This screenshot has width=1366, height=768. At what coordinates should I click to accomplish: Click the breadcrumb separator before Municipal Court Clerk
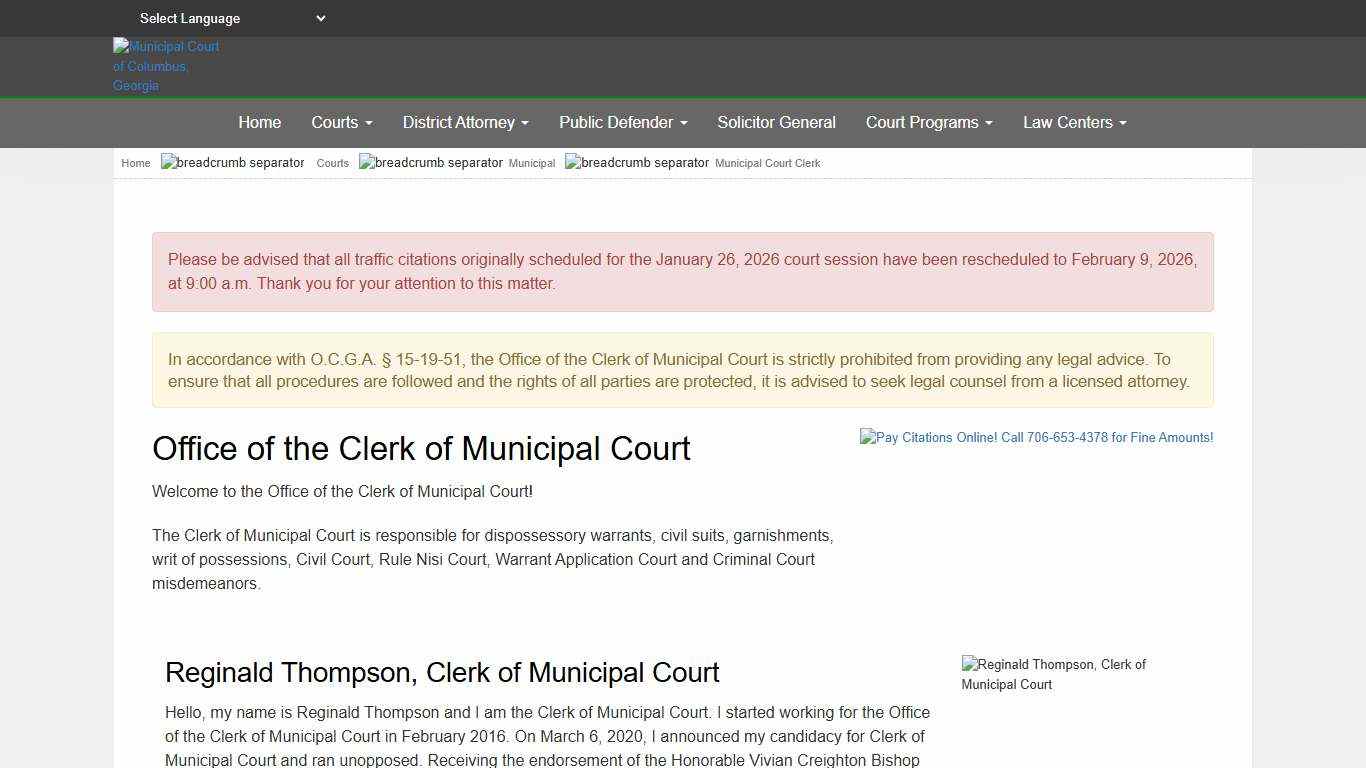[637, 162]
